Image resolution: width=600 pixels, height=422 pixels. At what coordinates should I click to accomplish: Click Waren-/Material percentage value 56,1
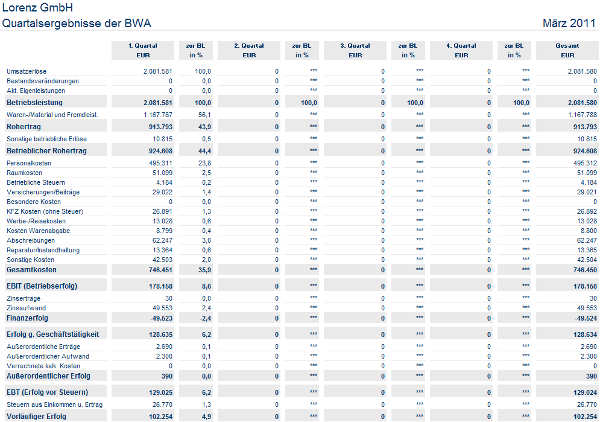(205, 115)
